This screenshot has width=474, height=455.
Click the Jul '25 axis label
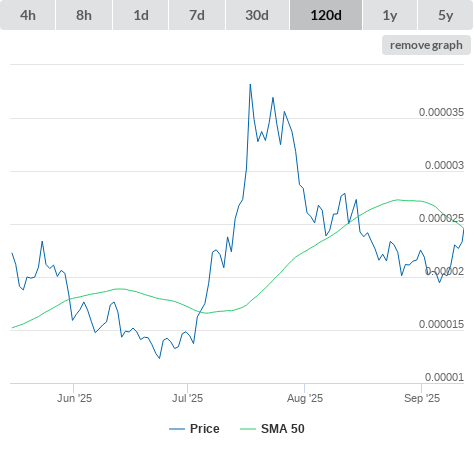point(187,398)
